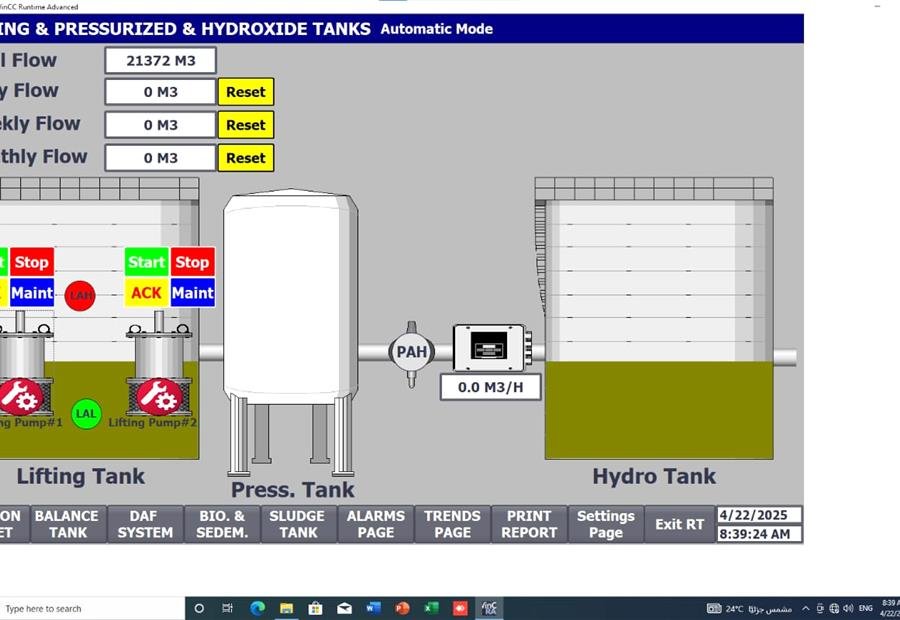Click the daily flow value field 0 M3
Screen dimensions: 900x620
[161, 92]
